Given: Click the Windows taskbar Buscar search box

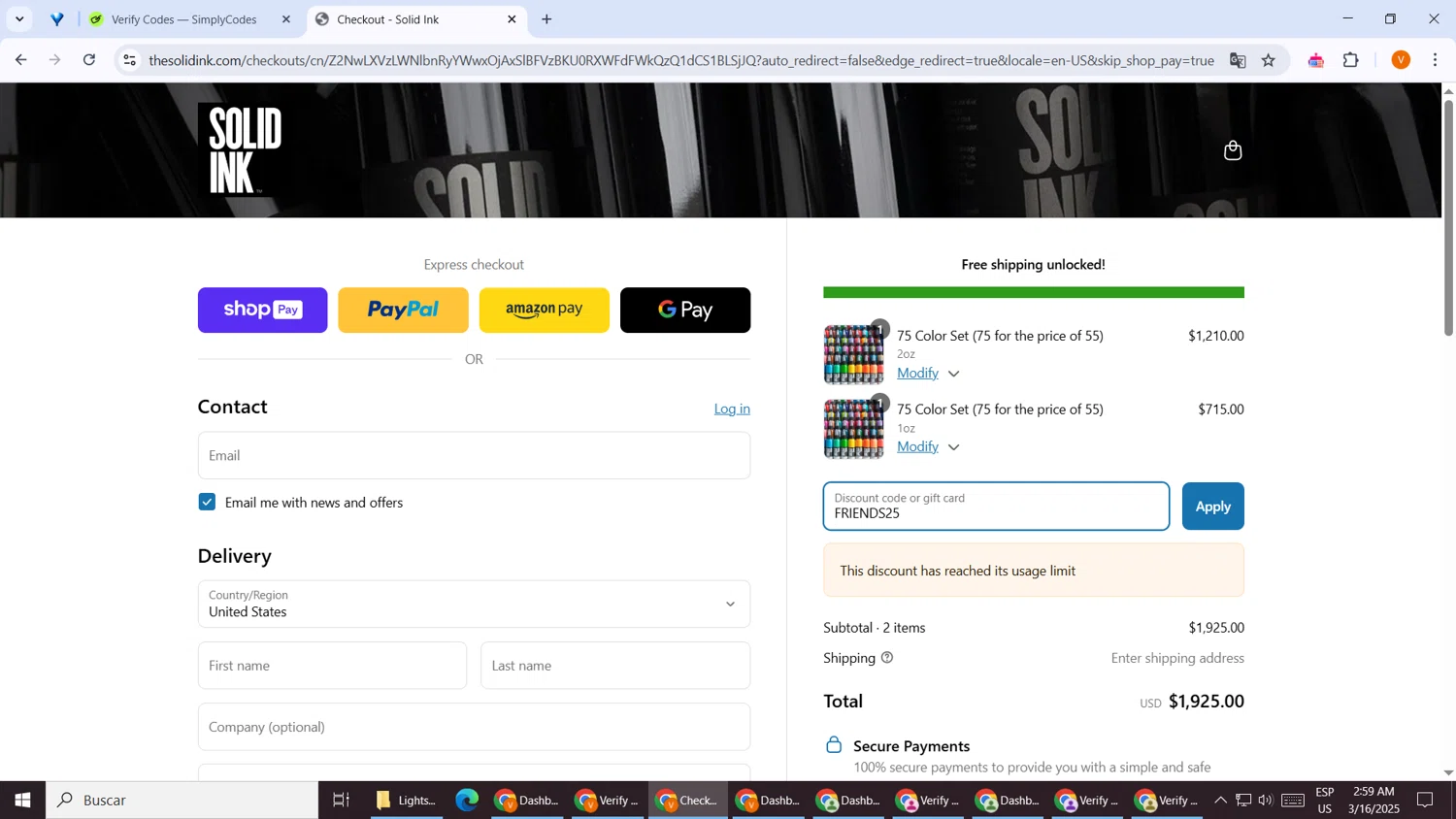Looking at the screenshot, I should tap(182, 801).
